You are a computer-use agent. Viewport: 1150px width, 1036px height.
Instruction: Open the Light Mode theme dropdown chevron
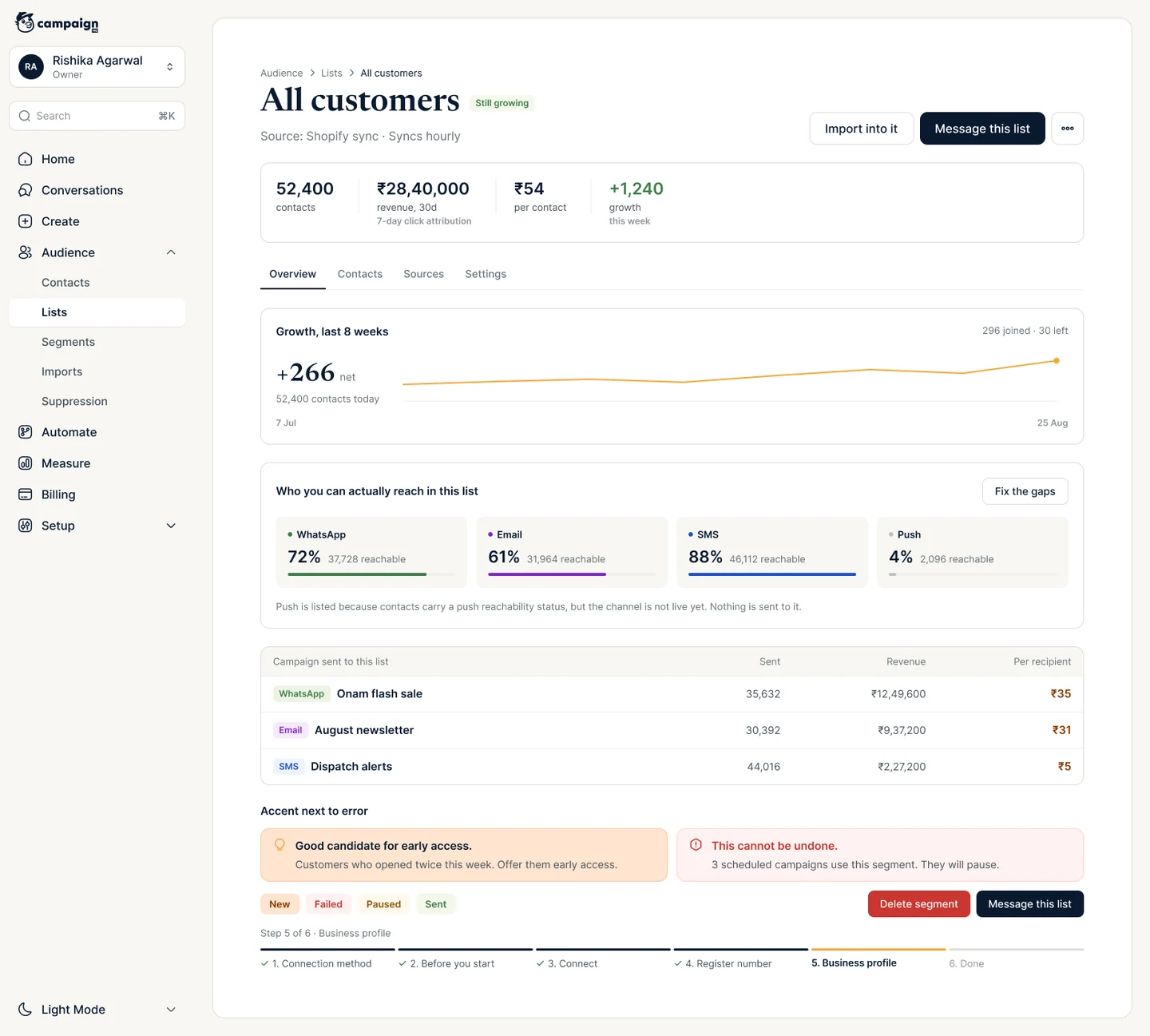pos(171,1010)
